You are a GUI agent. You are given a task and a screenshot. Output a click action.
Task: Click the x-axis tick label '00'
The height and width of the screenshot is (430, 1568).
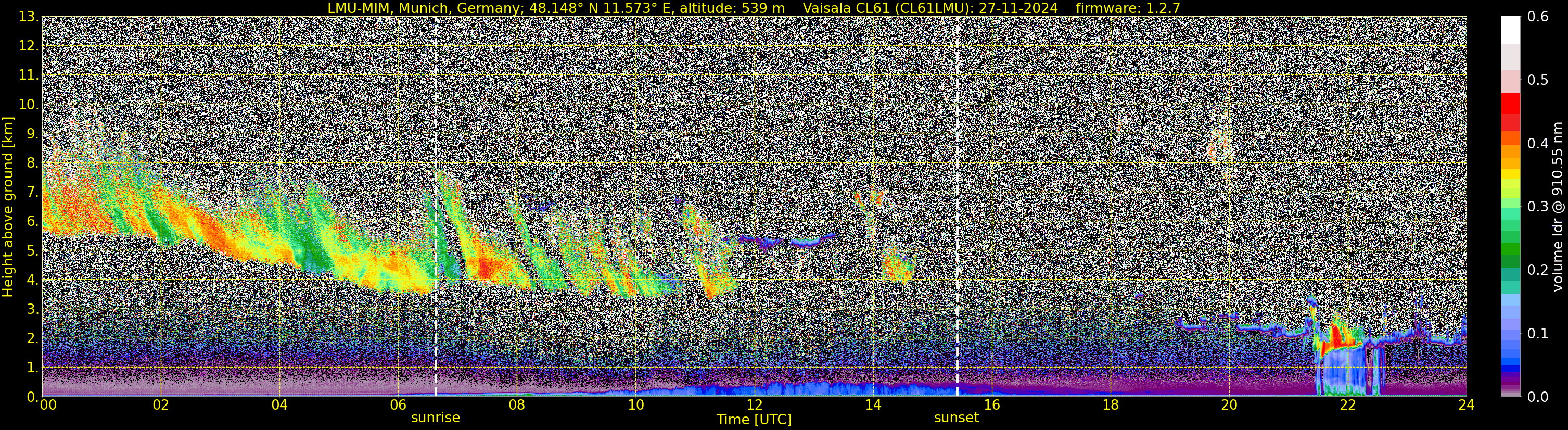tap(48, 404)
